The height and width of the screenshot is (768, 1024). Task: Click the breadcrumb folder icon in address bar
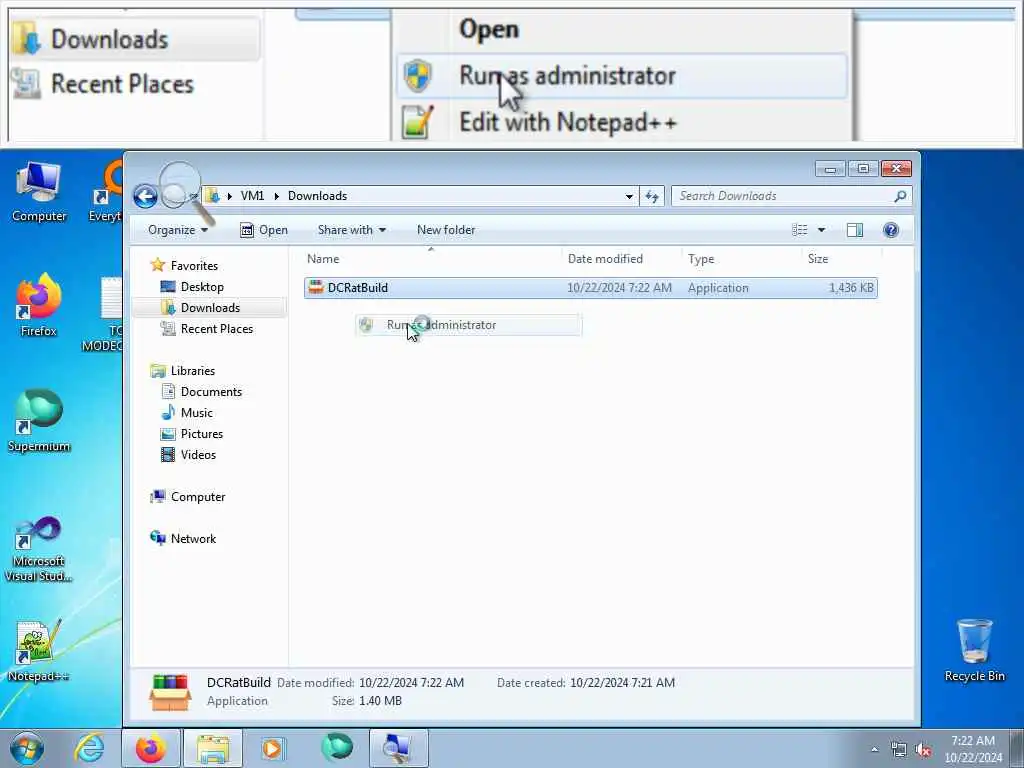[x=212, y=195]
